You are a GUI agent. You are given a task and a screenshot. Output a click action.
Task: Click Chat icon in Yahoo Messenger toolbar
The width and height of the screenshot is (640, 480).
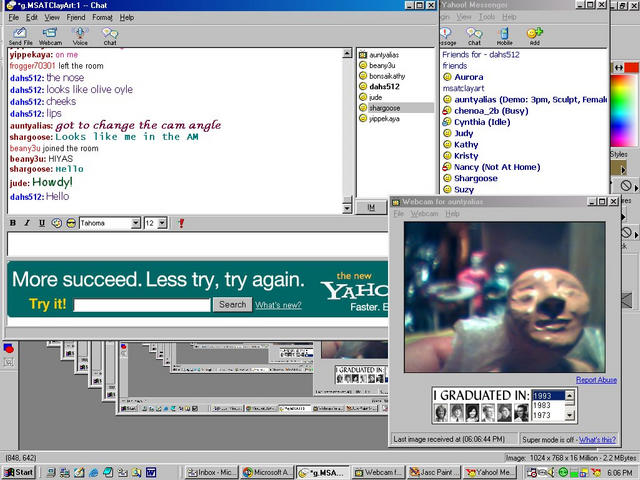474,36
